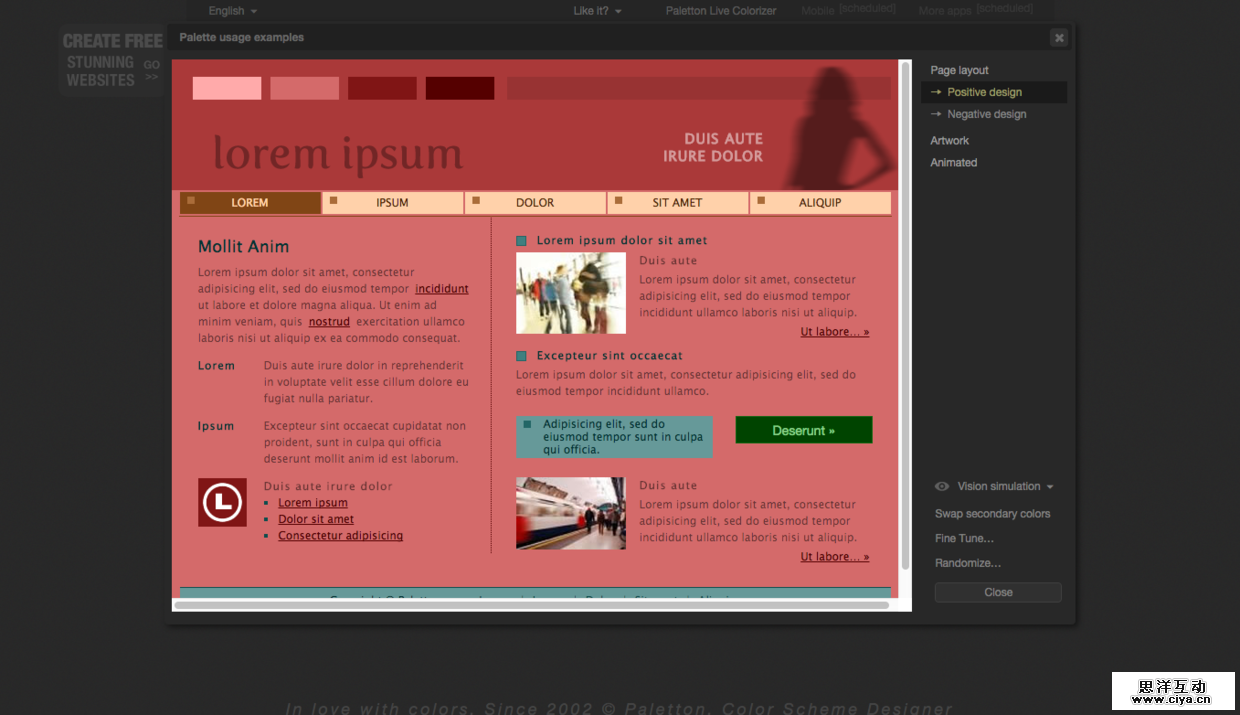This screenshot has width=1240, height=715.
Task: Click the teal square bullet beside Lorem ipsum dolor sit amet
Action: click(x=521, y=241)
